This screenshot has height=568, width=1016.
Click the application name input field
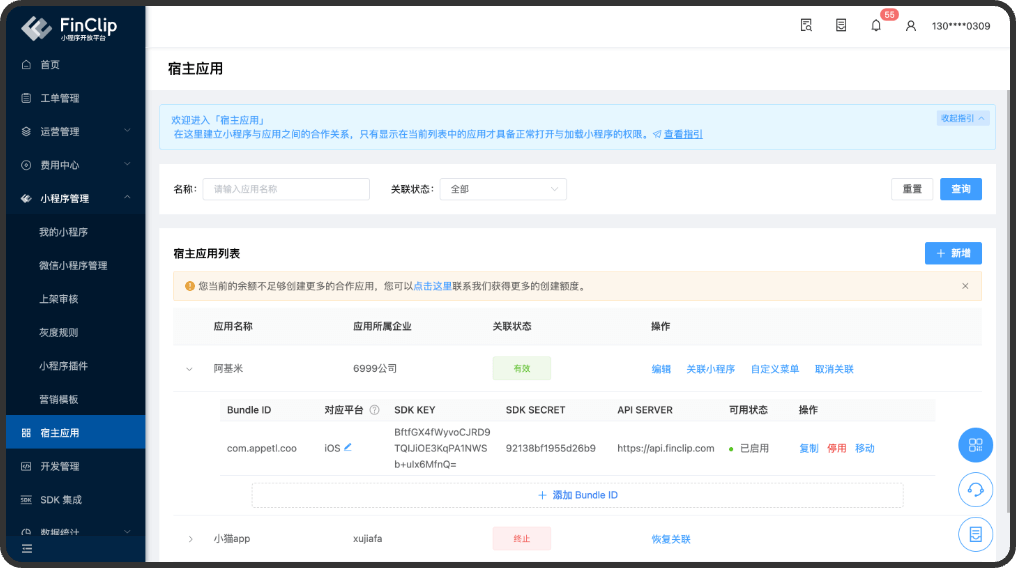(x=286, y=189)
